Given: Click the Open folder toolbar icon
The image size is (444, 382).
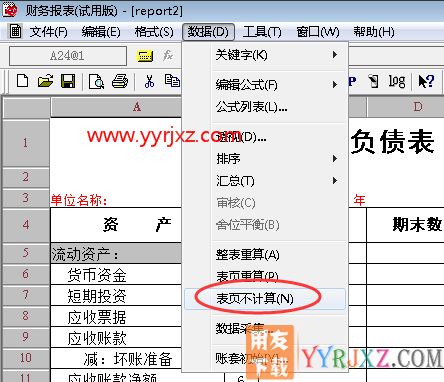Looking at the screenshot, I should tap(45, 81).
